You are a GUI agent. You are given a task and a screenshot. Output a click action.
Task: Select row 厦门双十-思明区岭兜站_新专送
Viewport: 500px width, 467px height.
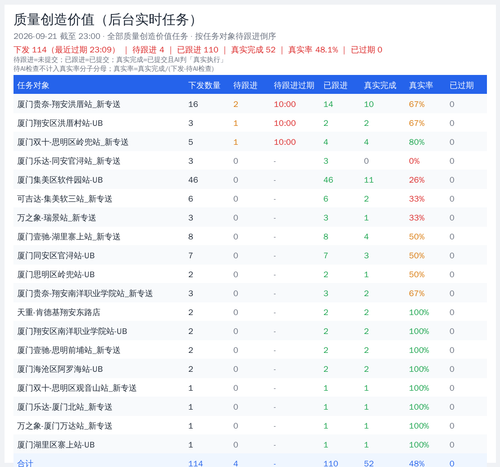click(250, 142)
